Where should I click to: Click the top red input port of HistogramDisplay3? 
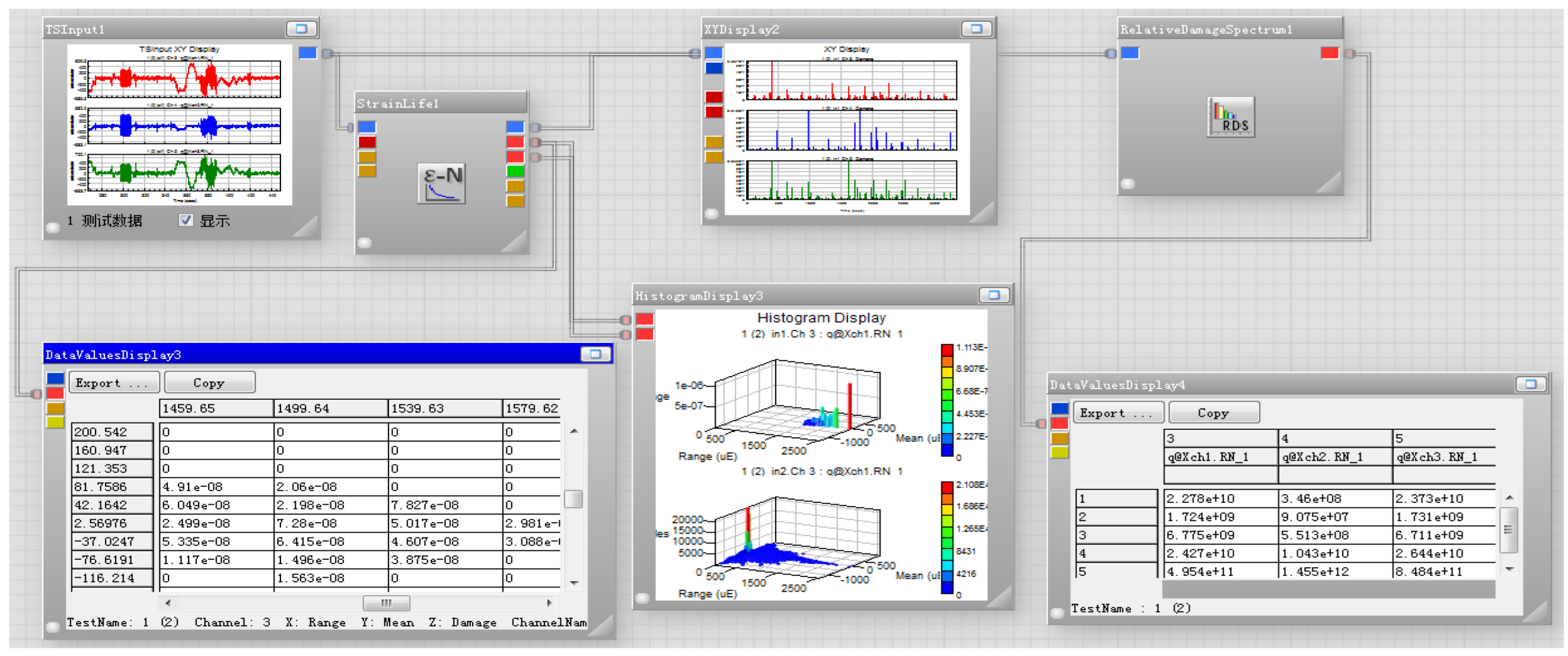pos(644,319)
